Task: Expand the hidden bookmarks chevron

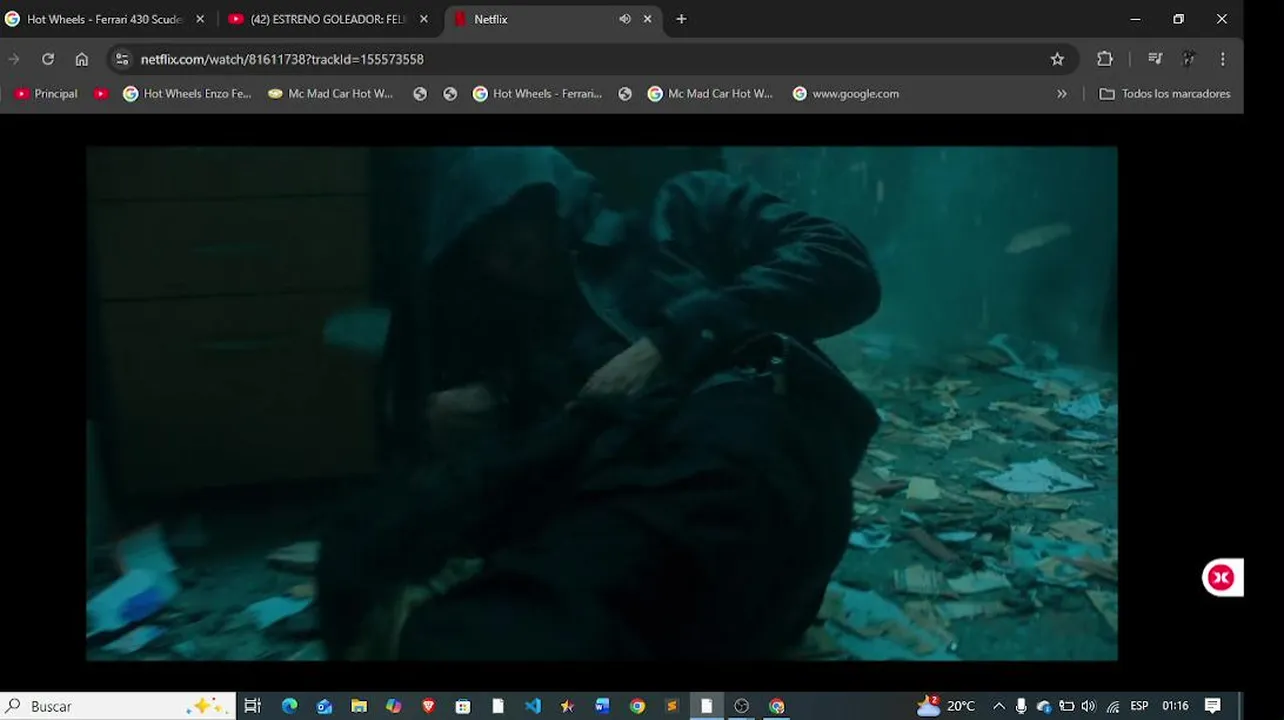Action: (1061, 94)
